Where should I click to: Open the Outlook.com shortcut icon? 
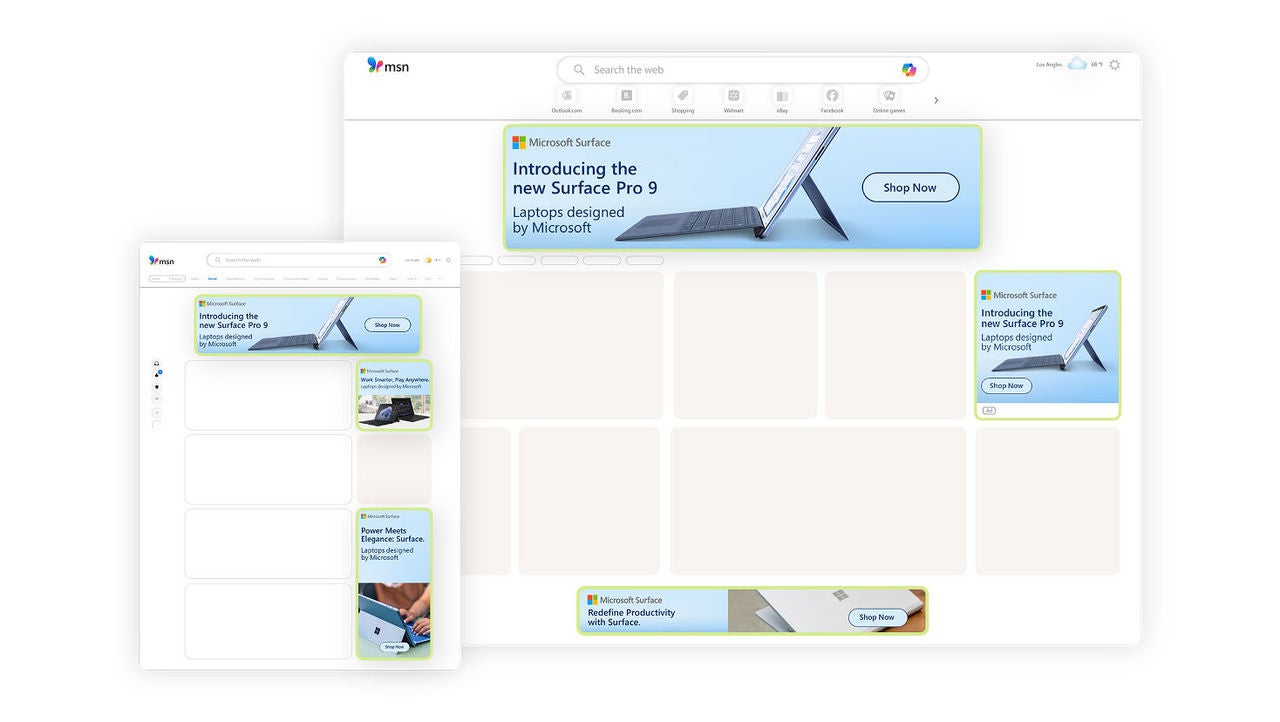[x=566, y=96]
